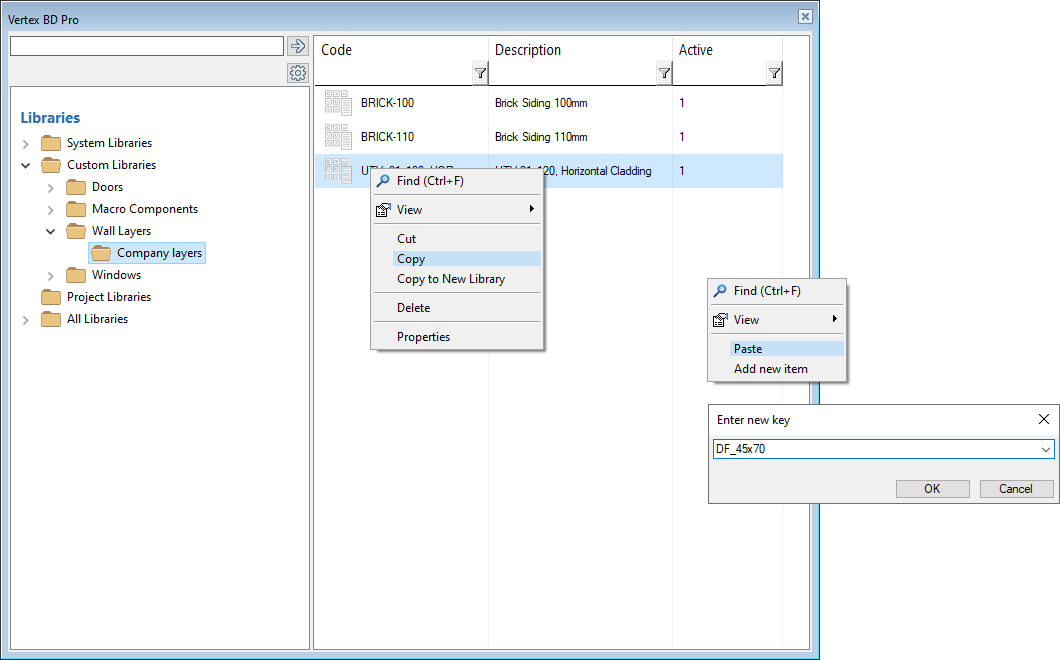The height and width of the screenshot is (660, 1060).
Task: Open the gear settings icon above Libraries
Action: (297, 73)
